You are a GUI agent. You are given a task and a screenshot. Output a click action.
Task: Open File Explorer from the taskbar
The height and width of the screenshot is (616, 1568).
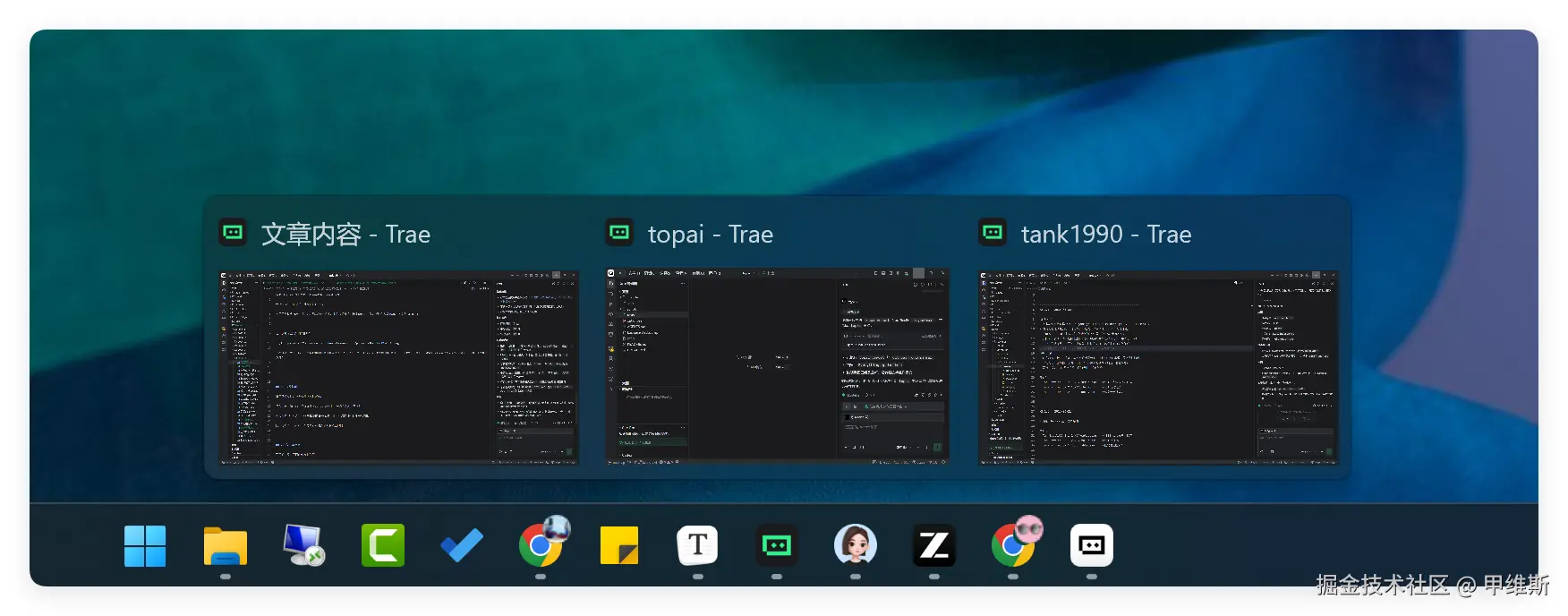tap(226, 545)
